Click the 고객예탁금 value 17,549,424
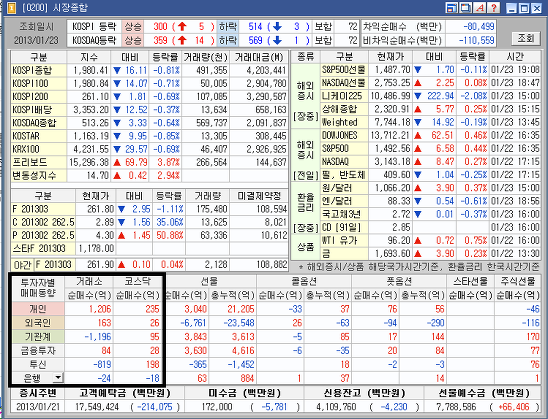The height and width of the screenshot is (419, 548). [x=97, y=407]
